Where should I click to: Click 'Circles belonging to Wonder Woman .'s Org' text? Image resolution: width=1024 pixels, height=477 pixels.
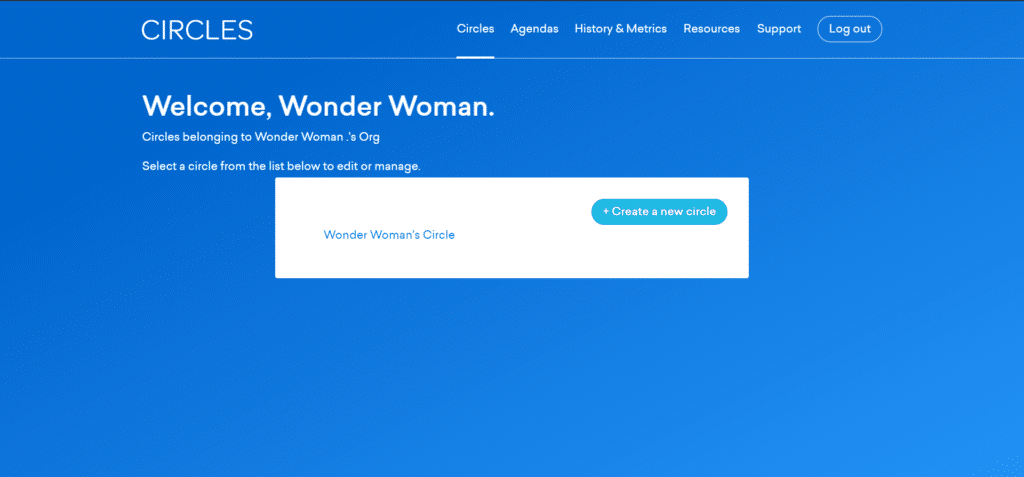(x=261, y=137)
